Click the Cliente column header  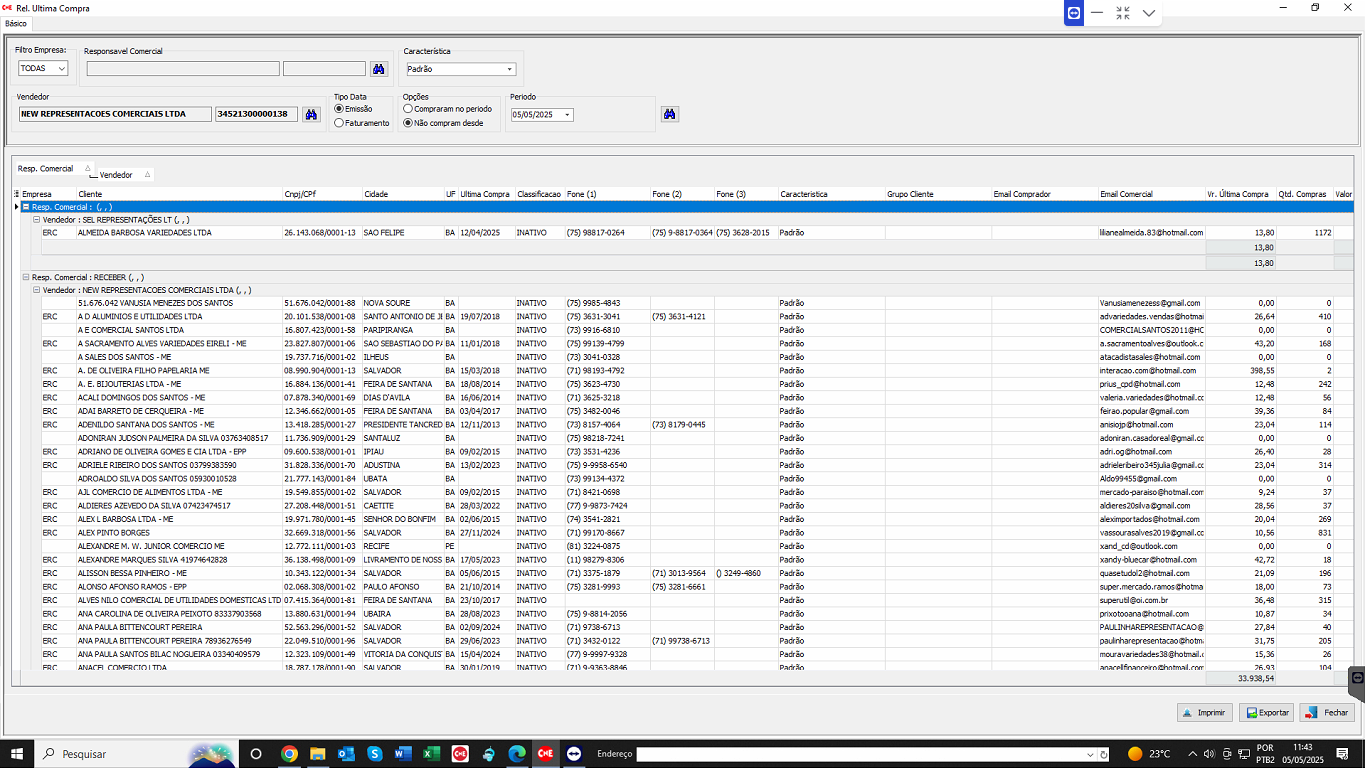pos(178,194)
